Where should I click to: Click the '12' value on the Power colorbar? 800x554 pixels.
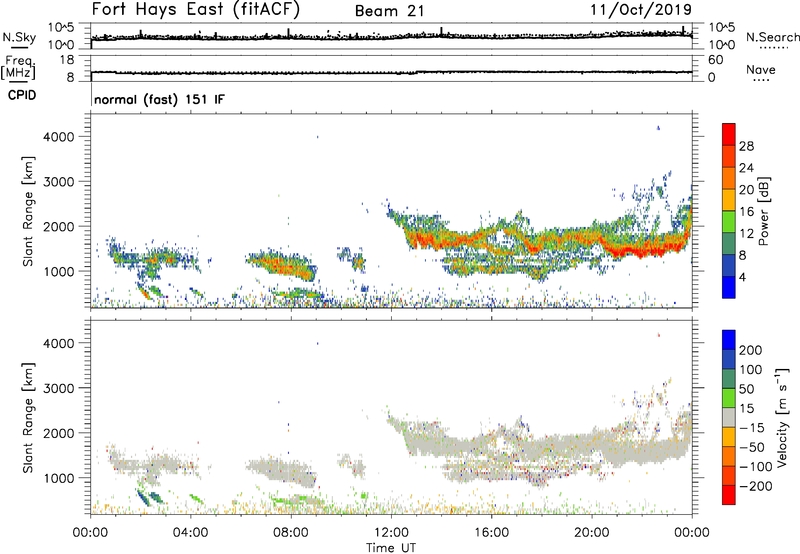click(x=746, y=234)
